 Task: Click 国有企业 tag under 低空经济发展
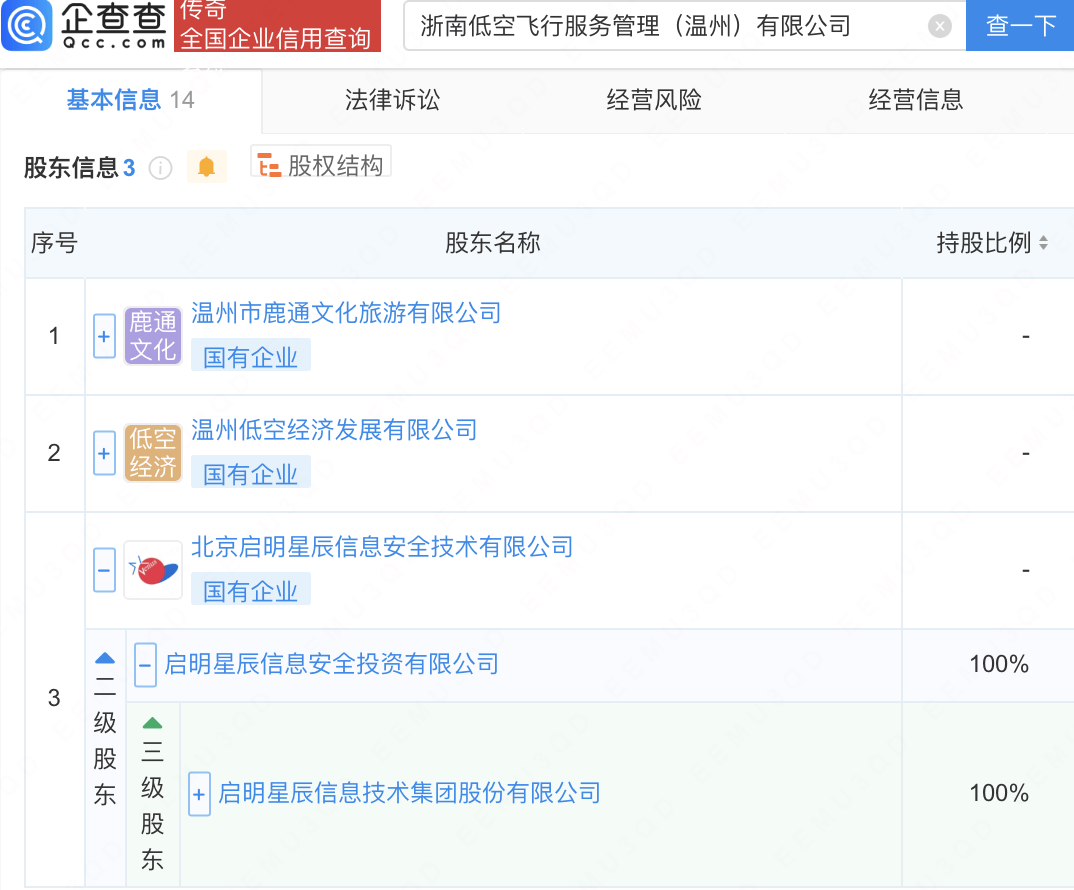pos(251,473)
